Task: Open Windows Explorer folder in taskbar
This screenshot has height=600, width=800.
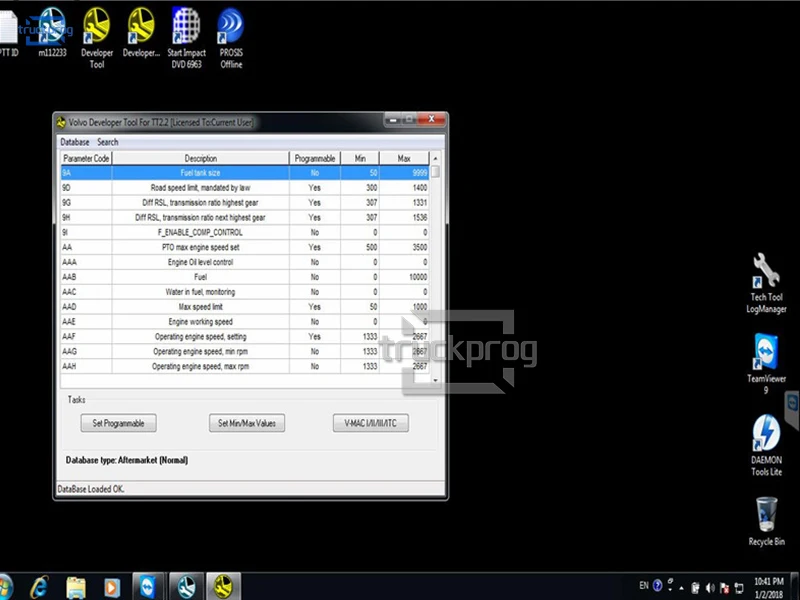Action: [76, 587]
